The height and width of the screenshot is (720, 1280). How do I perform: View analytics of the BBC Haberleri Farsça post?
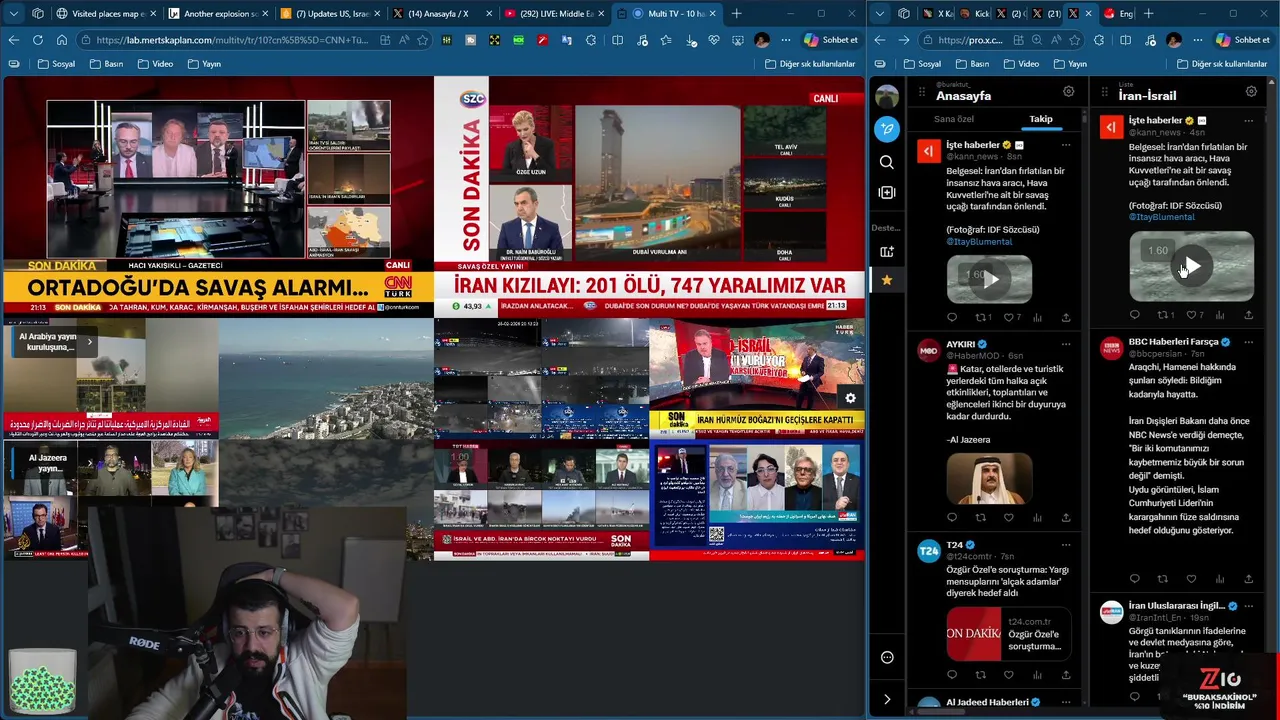(1220, 579)
